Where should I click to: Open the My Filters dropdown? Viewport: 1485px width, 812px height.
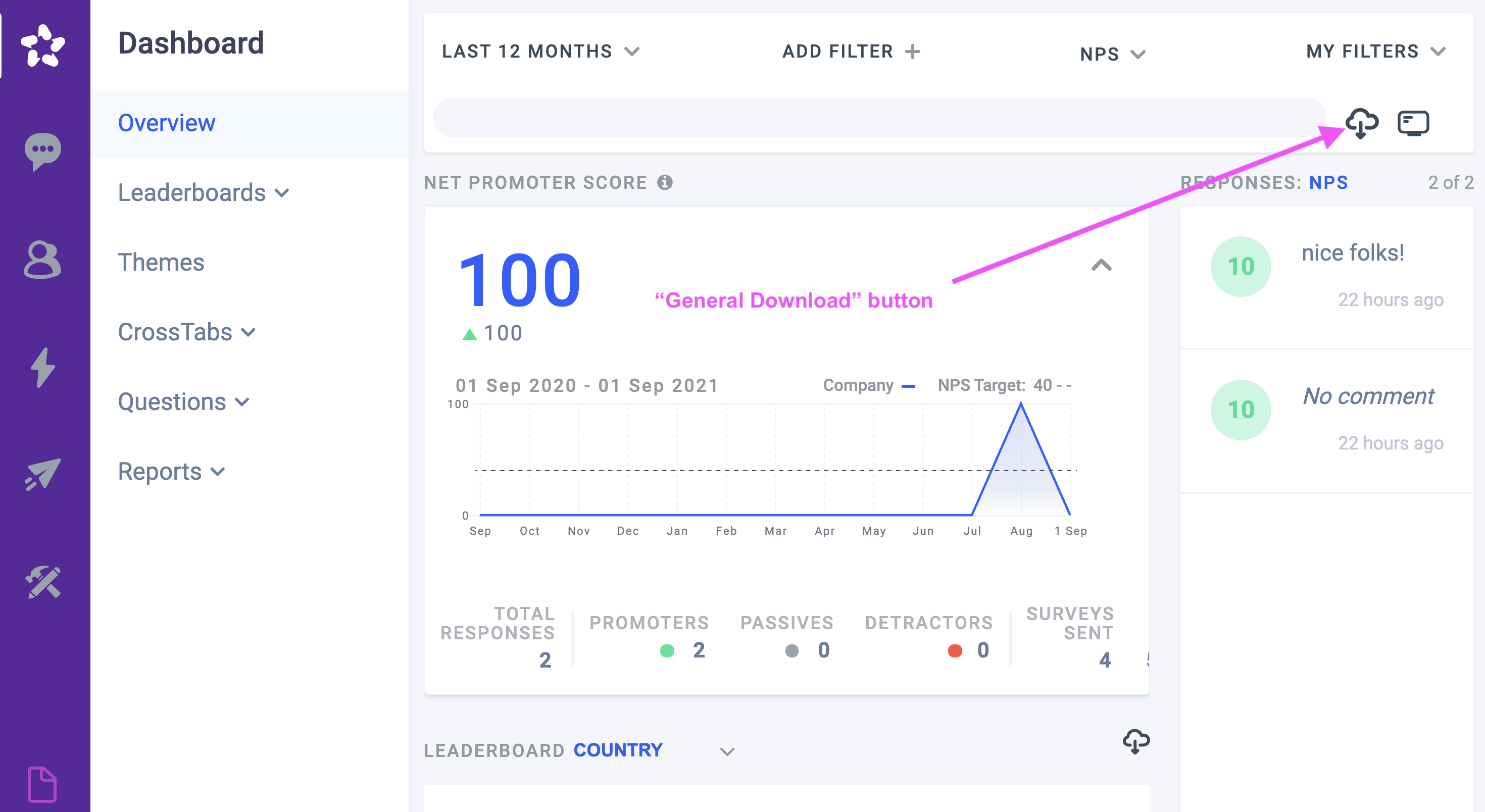[x=1375, y=52]
